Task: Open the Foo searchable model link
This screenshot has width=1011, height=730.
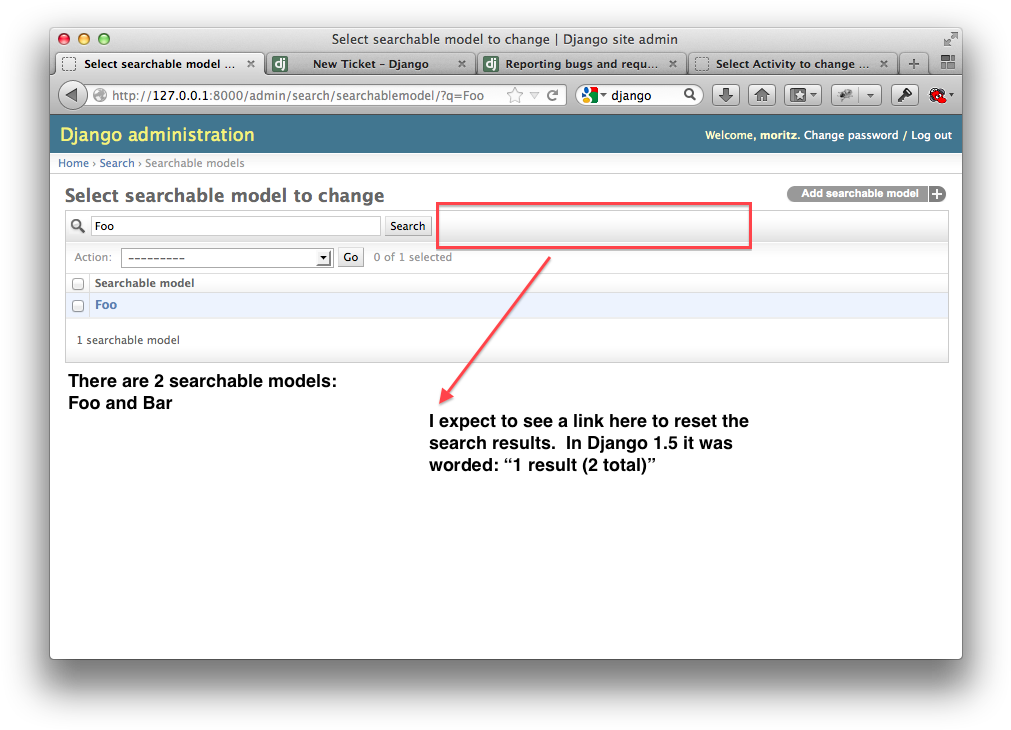Action: coord(106,304)
